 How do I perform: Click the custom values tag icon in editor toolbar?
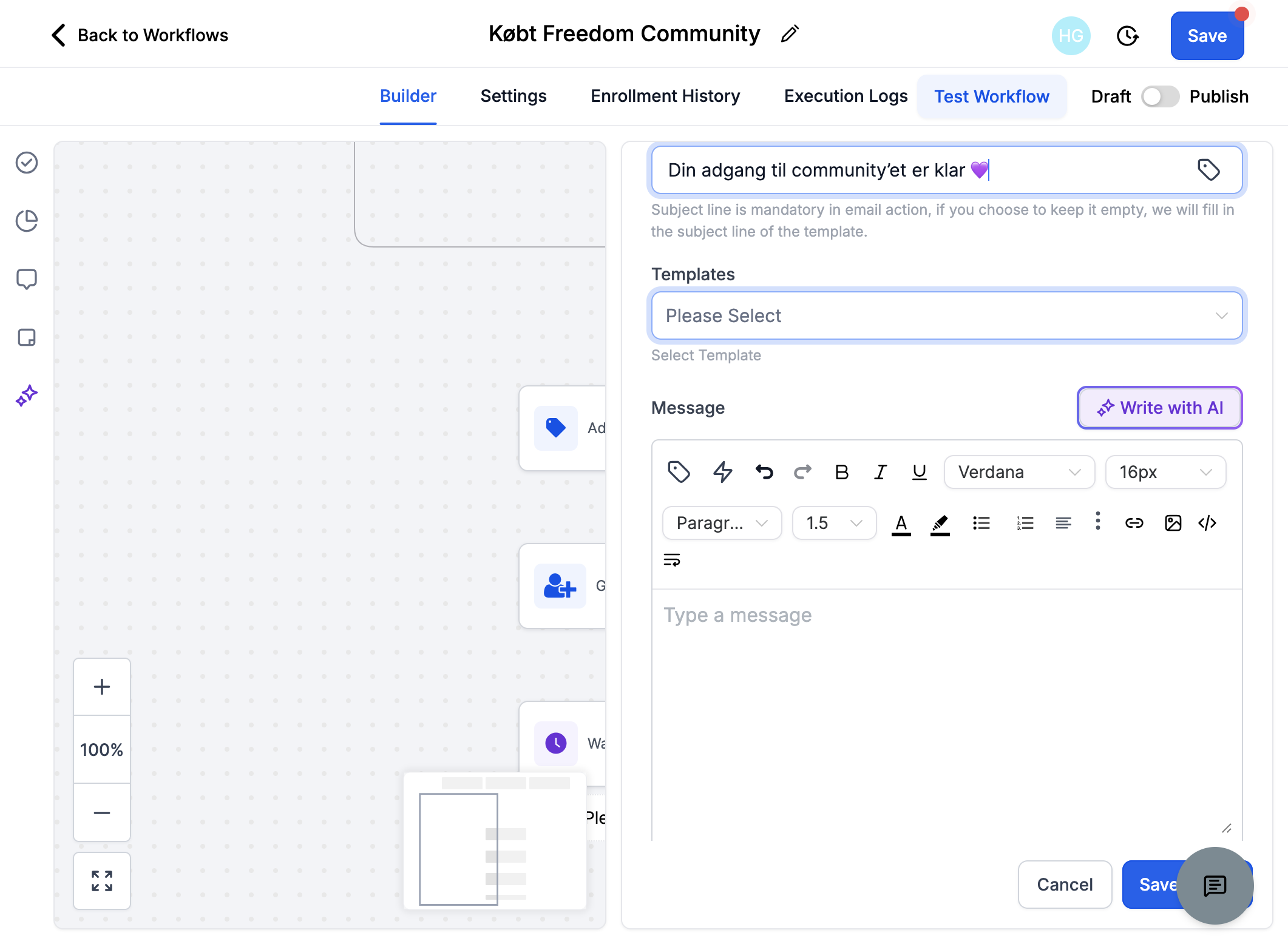click(679, 472)
